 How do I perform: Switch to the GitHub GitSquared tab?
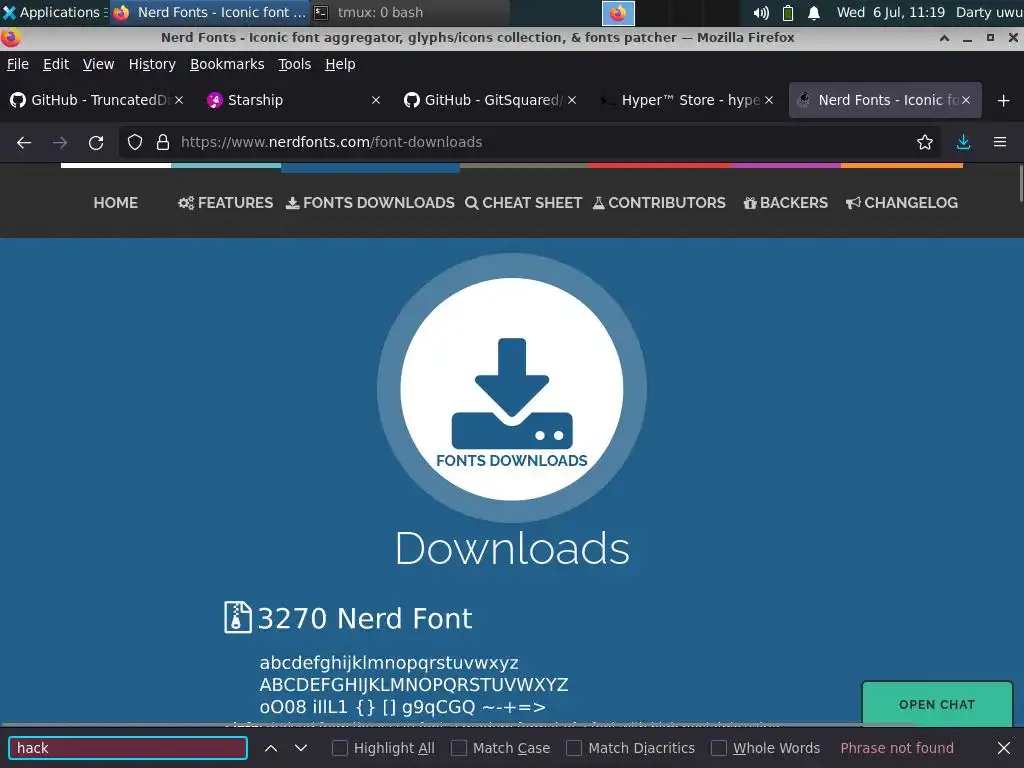point(490,100)
